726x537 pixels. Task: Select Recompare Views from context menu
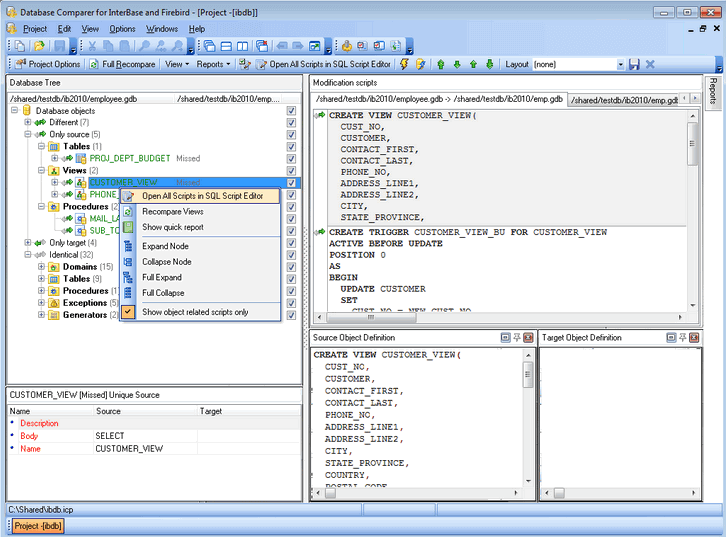(200, 212)
